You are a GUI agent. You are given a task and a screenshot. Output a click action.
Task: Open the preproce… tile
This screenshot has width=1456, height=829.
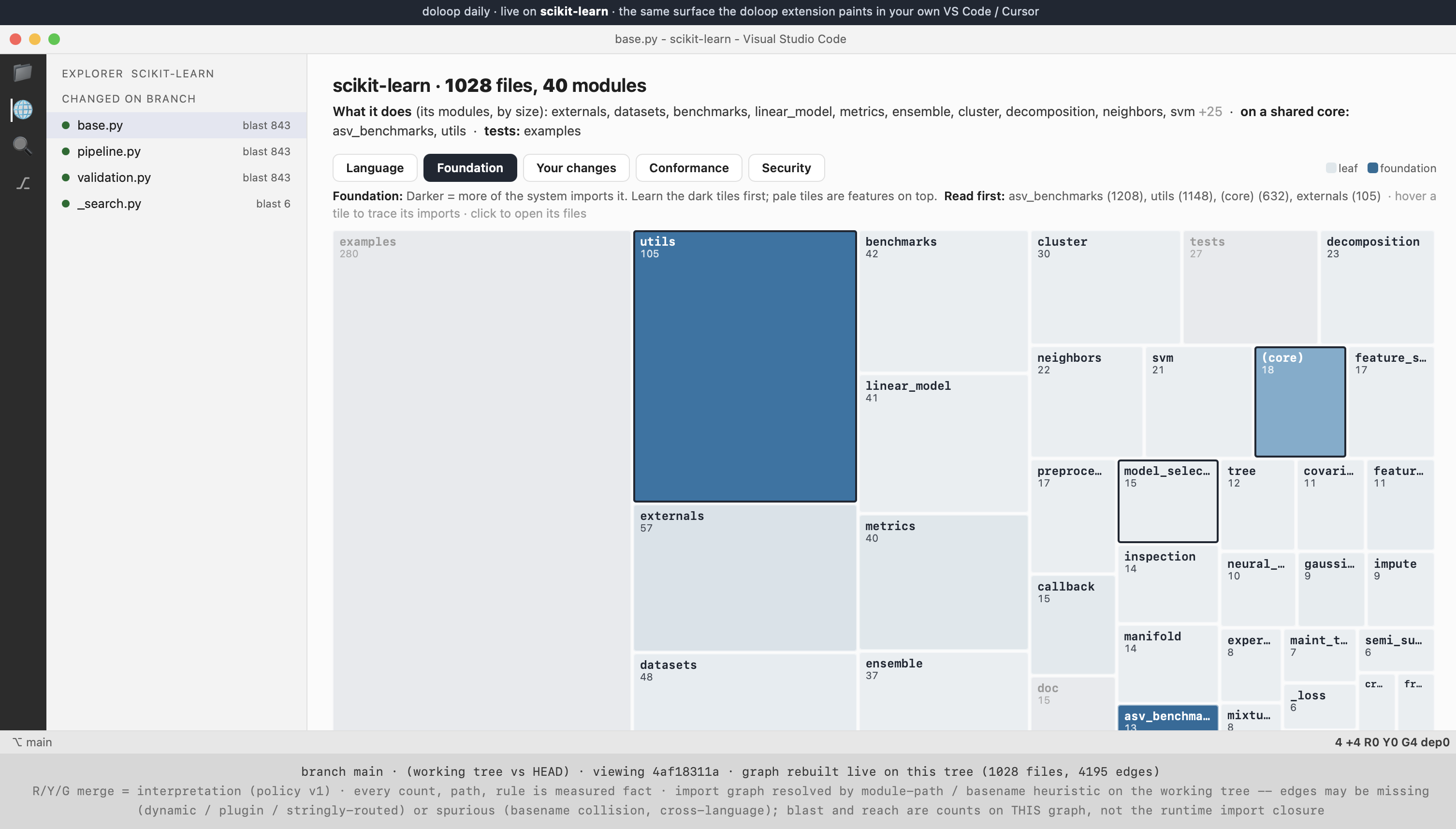click(x=1073, y=516)
